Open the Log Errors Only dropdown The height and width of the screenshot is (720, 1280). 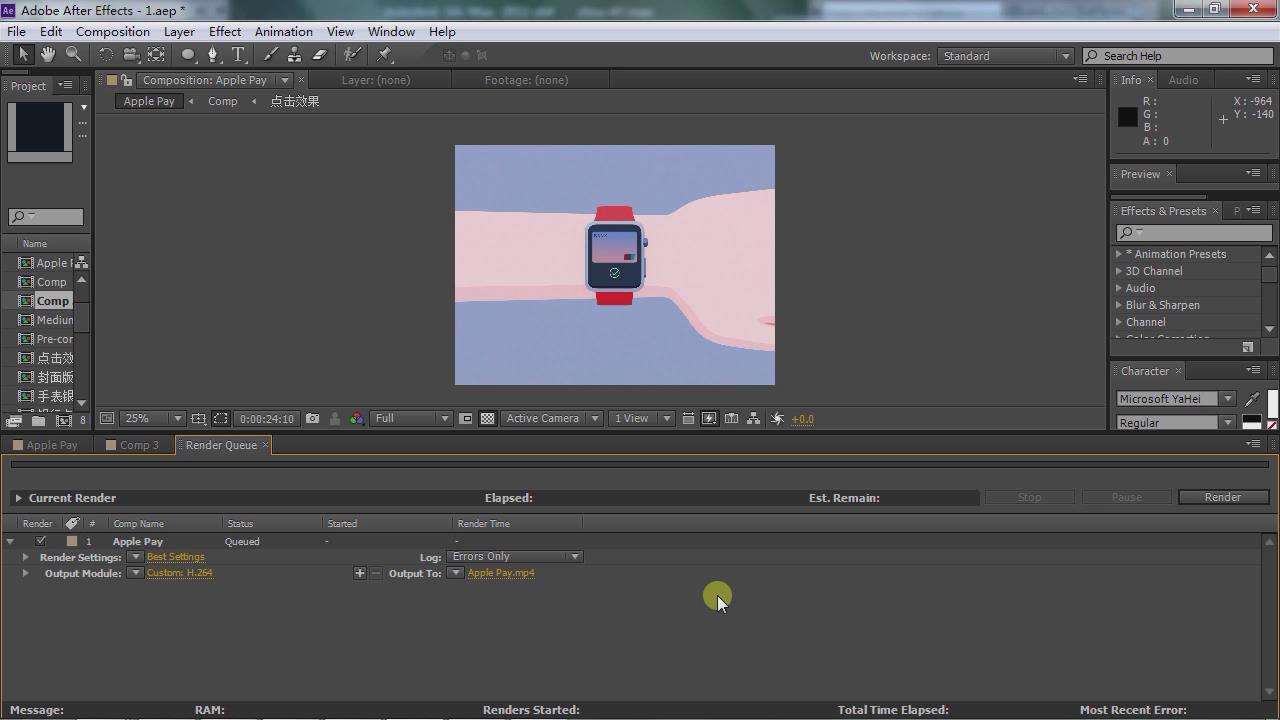pyautogui.click(x=514, y=557)
